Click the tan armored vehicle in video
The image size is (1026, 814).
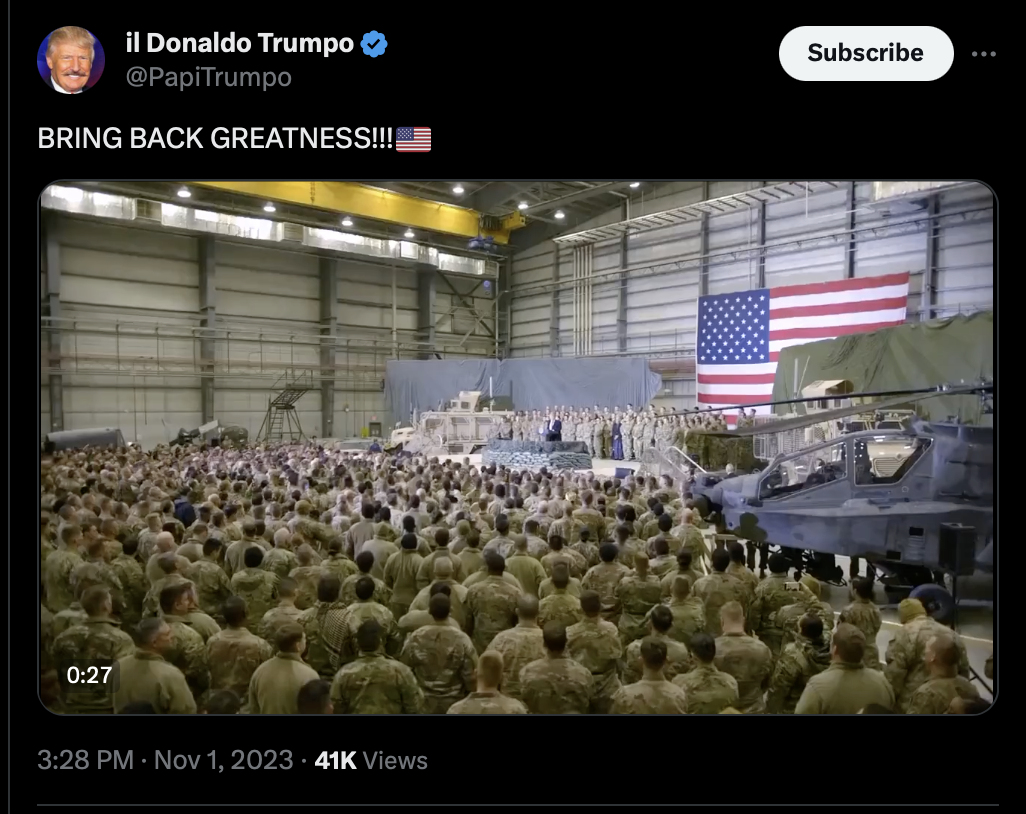click(450, 423)
